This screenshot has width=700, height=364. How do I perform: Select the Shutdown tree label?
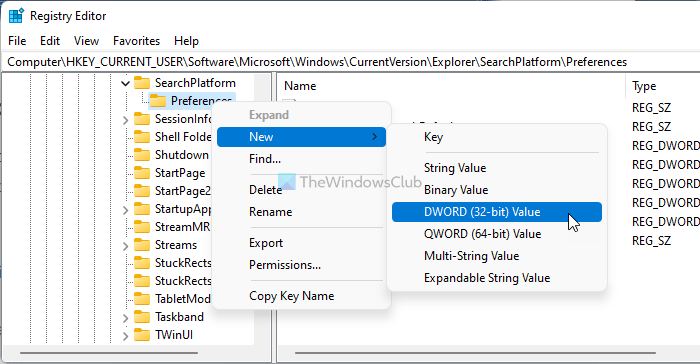point(182,155)
